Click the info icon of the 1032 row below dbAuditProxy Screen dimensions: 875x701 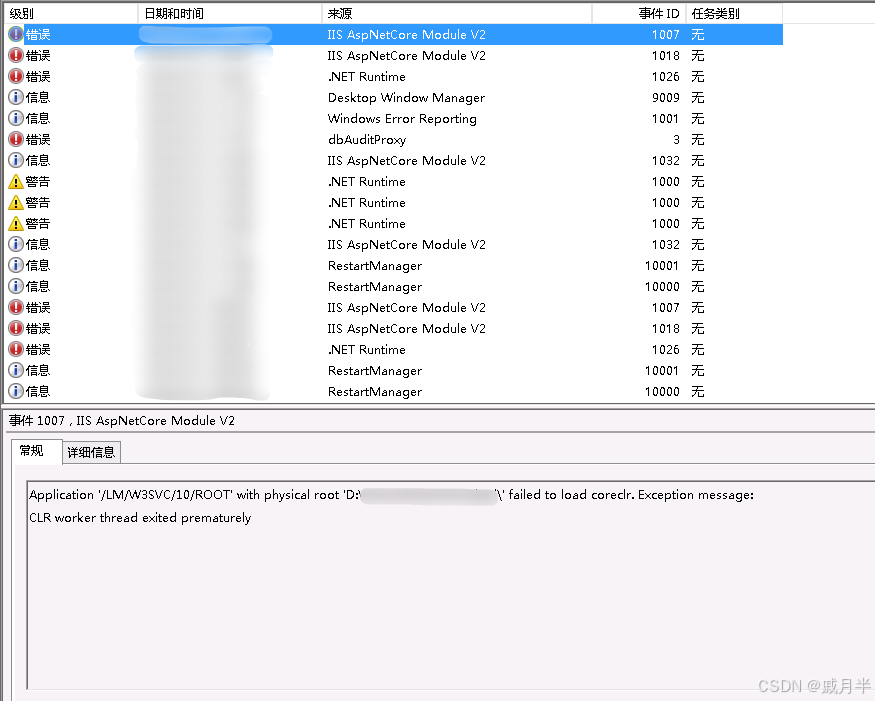16,161
